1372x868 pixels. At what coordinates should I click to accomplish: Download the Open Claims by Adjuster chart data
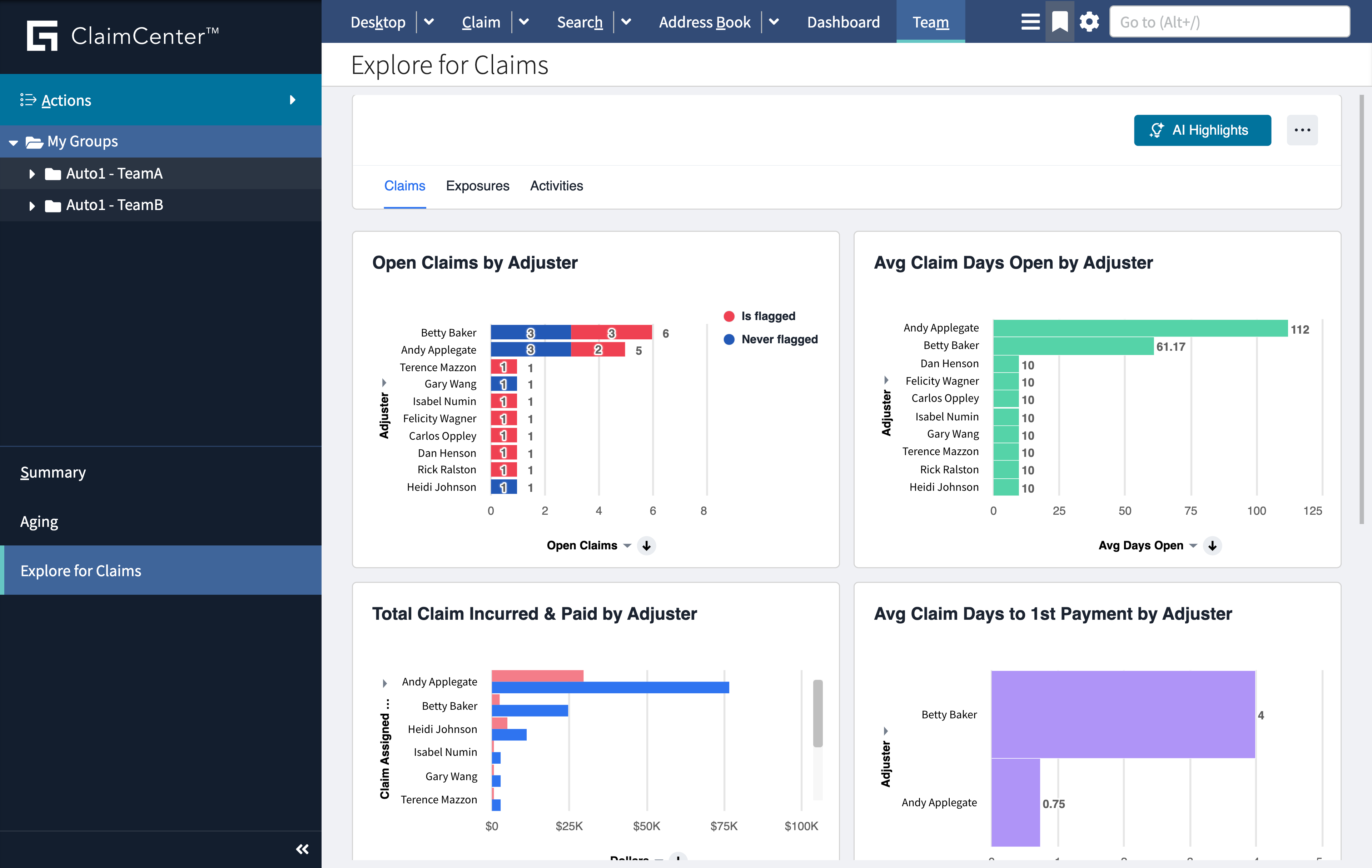pyautogui.click(x=646, y=545)
